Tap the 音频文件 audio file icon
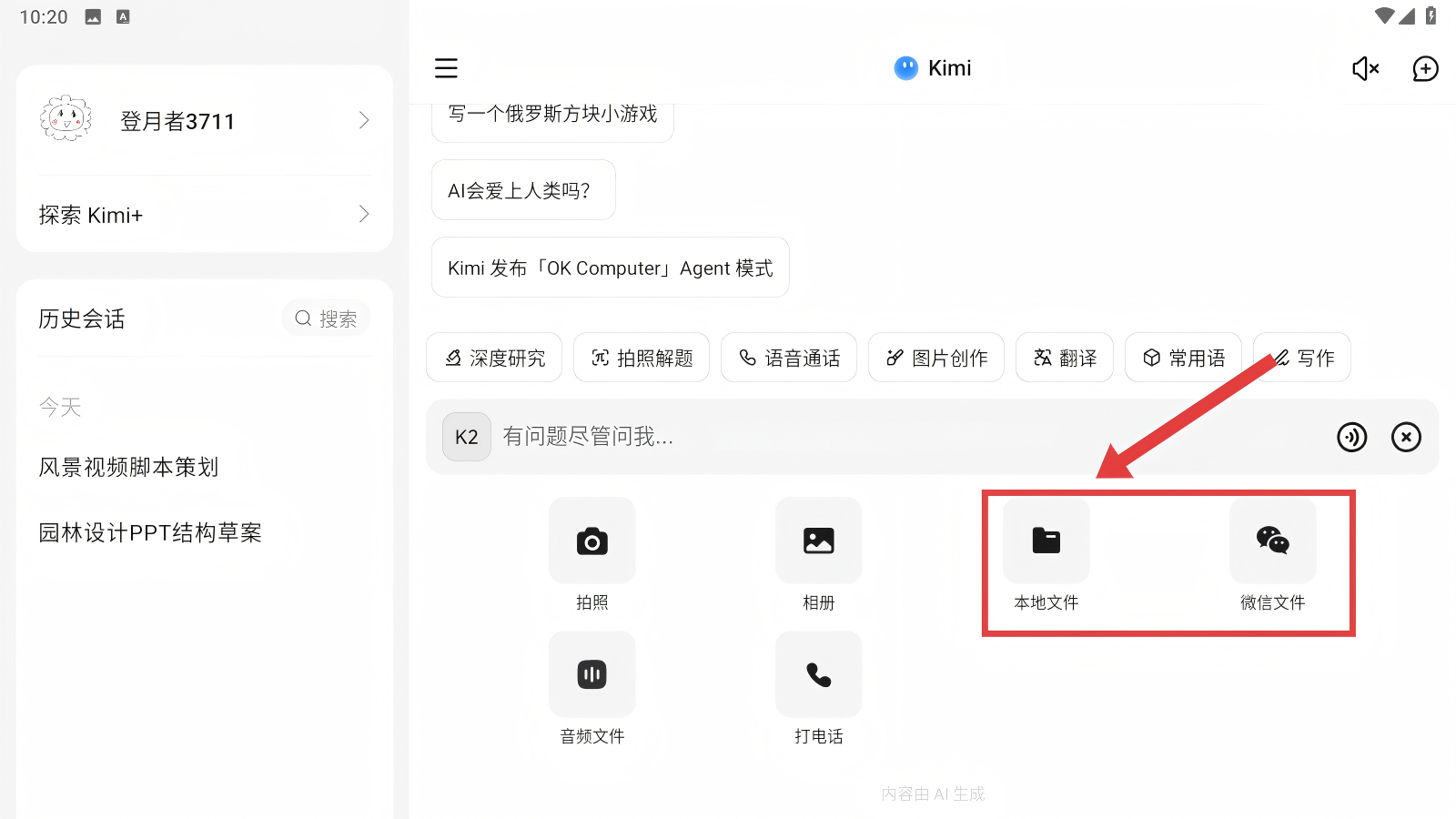The width and height of the screenshot is (1456, 819). (591, 675)
